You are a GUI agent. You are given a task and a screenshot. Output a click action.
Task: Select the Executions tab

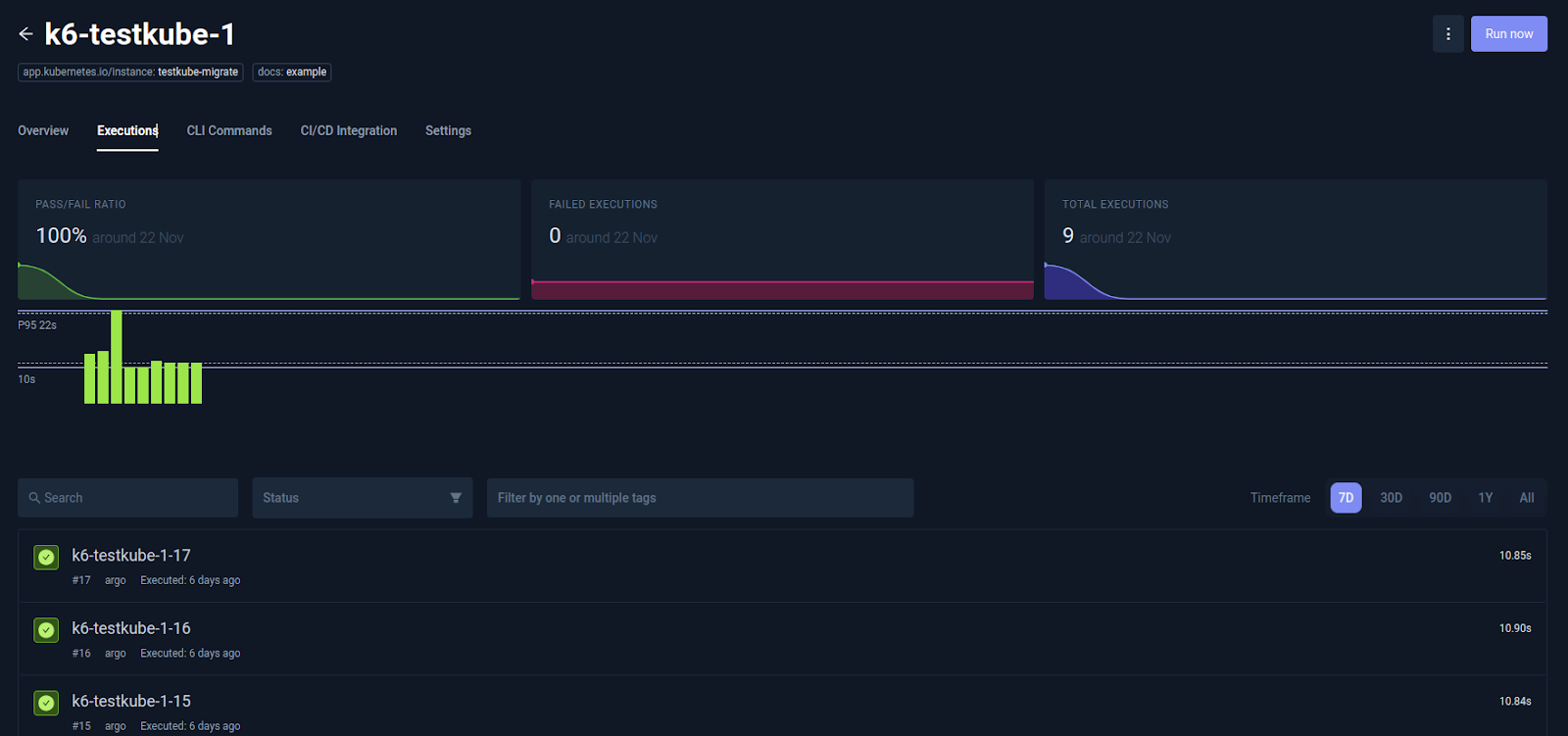pyautogui.click(x=127, y=130)
